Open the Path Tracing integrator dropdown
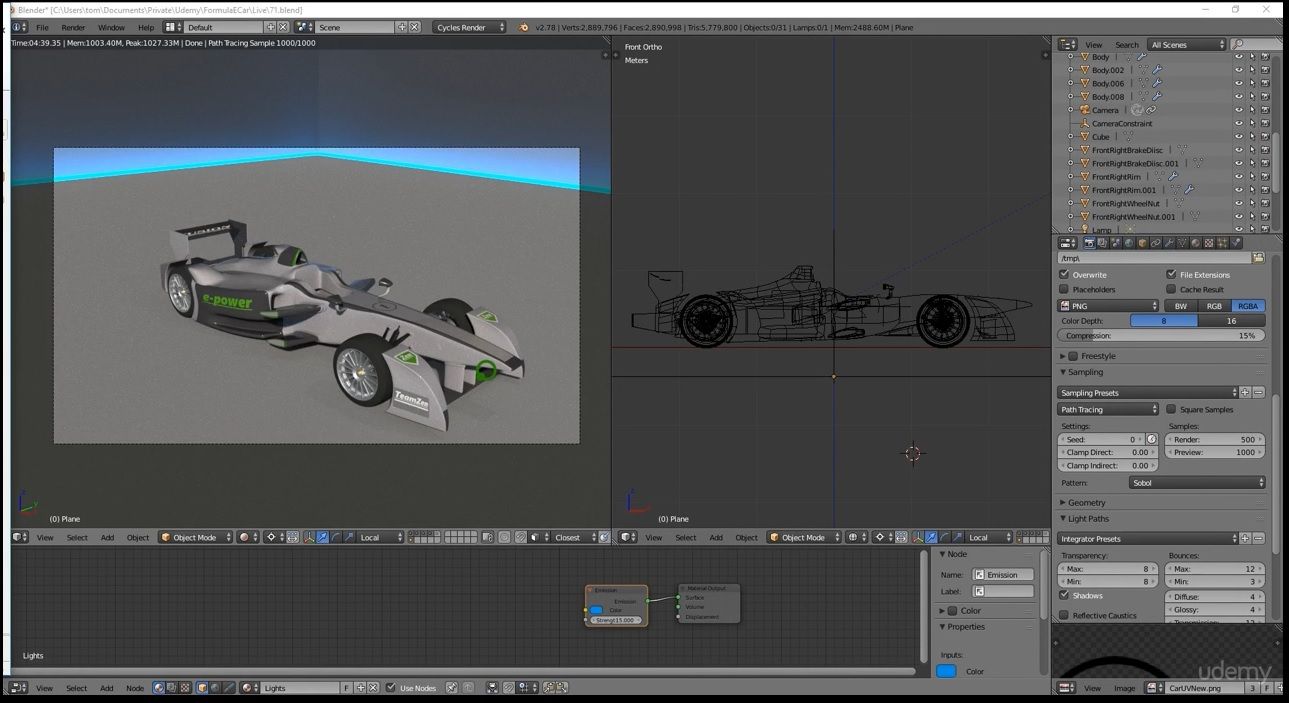1289x703 pixels. click(1108, 409)
